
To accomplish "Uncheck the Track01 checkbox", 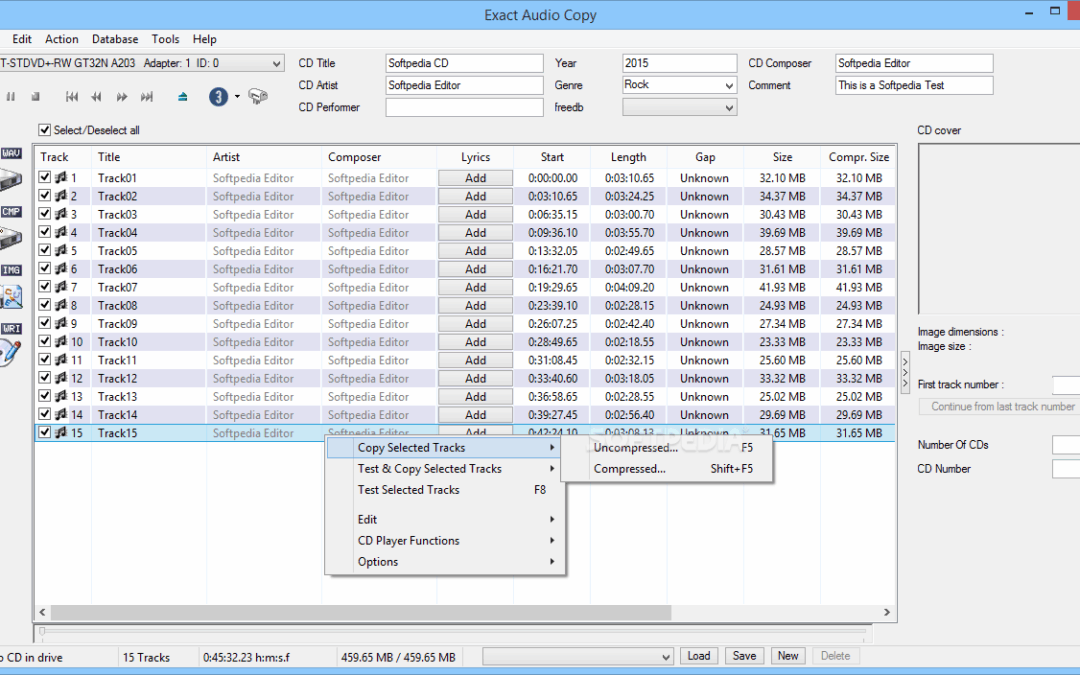I will (x=44, y=178).
